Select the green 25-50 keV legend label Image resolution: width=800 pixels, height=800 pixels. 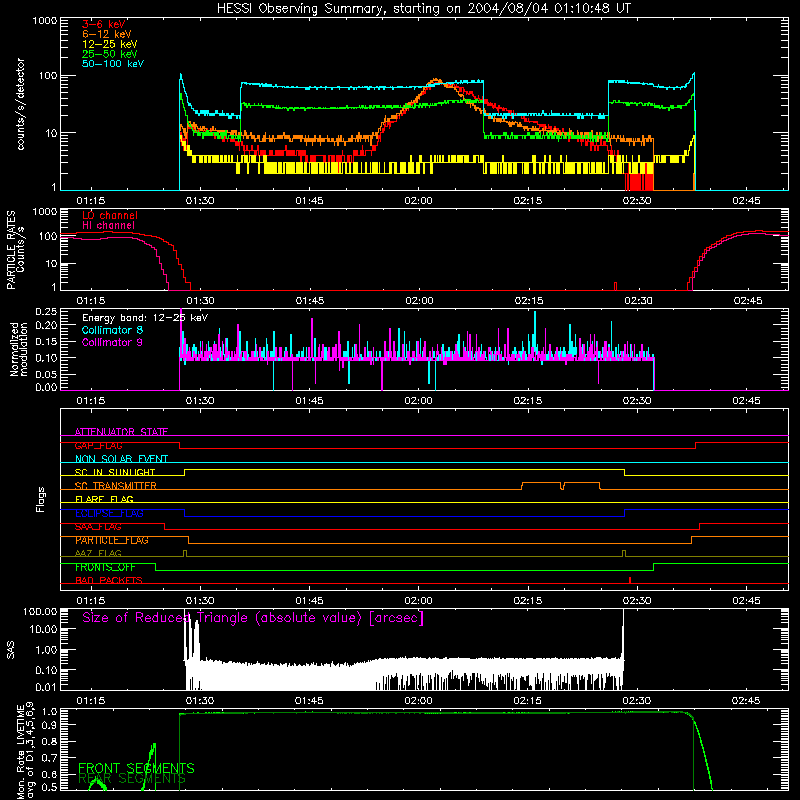coord(110,54)
